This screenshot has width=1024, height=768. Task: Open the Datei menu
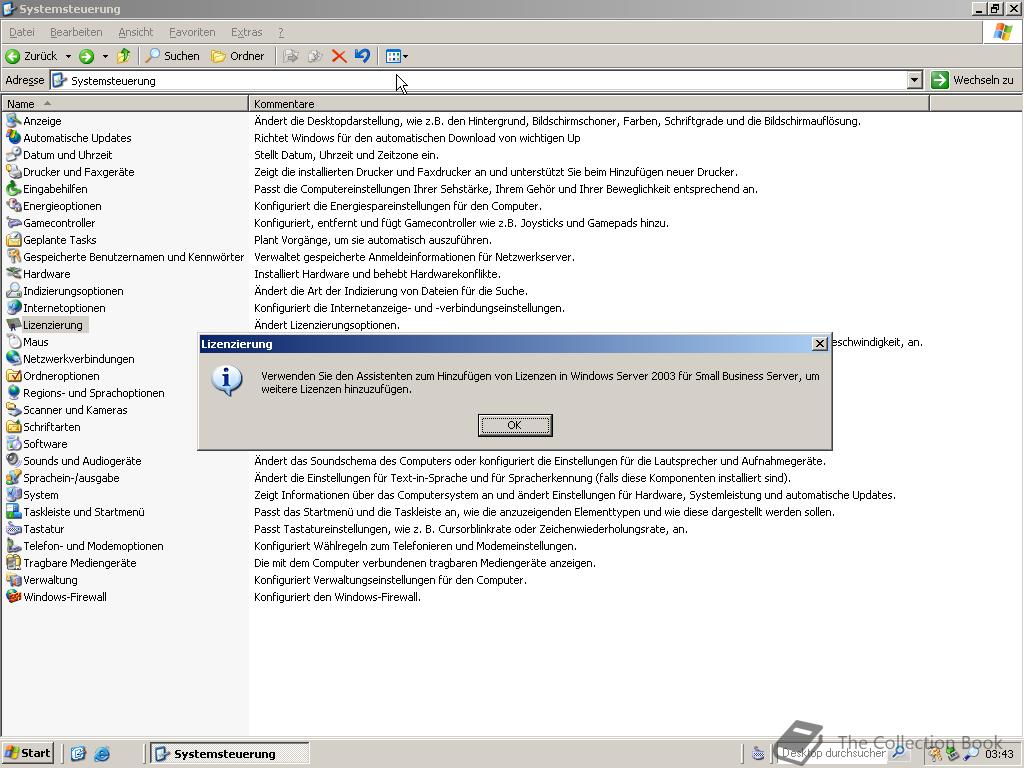click(22, 32)
